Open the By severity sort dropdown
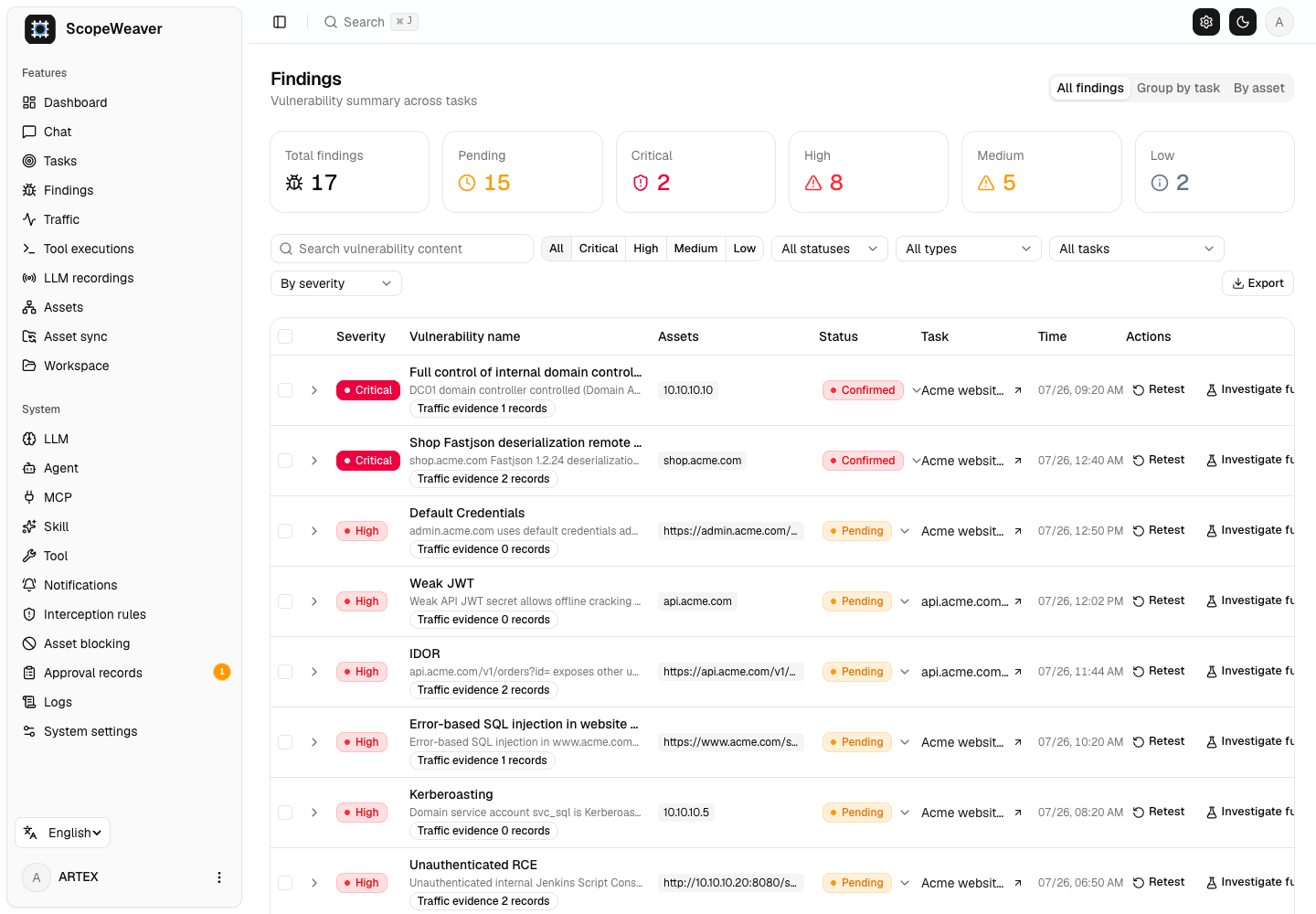The image size is (1316, 914). (336, 283)
